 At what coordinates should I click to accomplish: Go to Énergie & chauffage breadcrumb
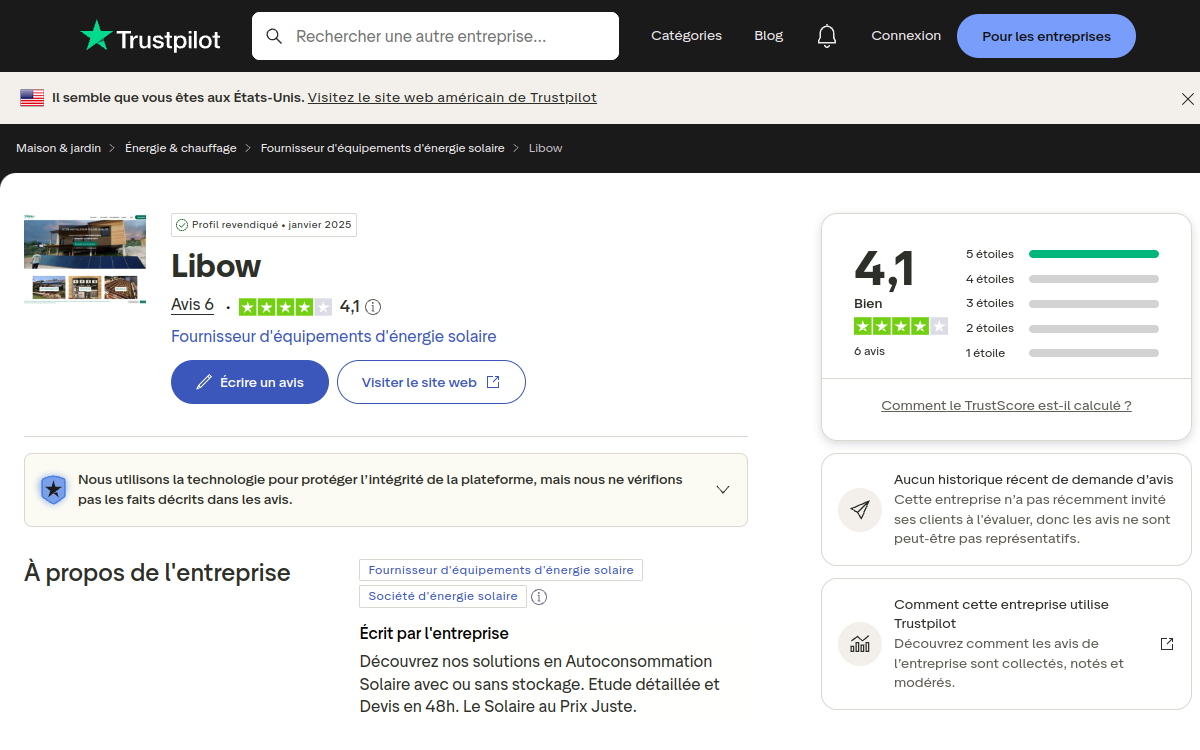click(x=181, y=148)
